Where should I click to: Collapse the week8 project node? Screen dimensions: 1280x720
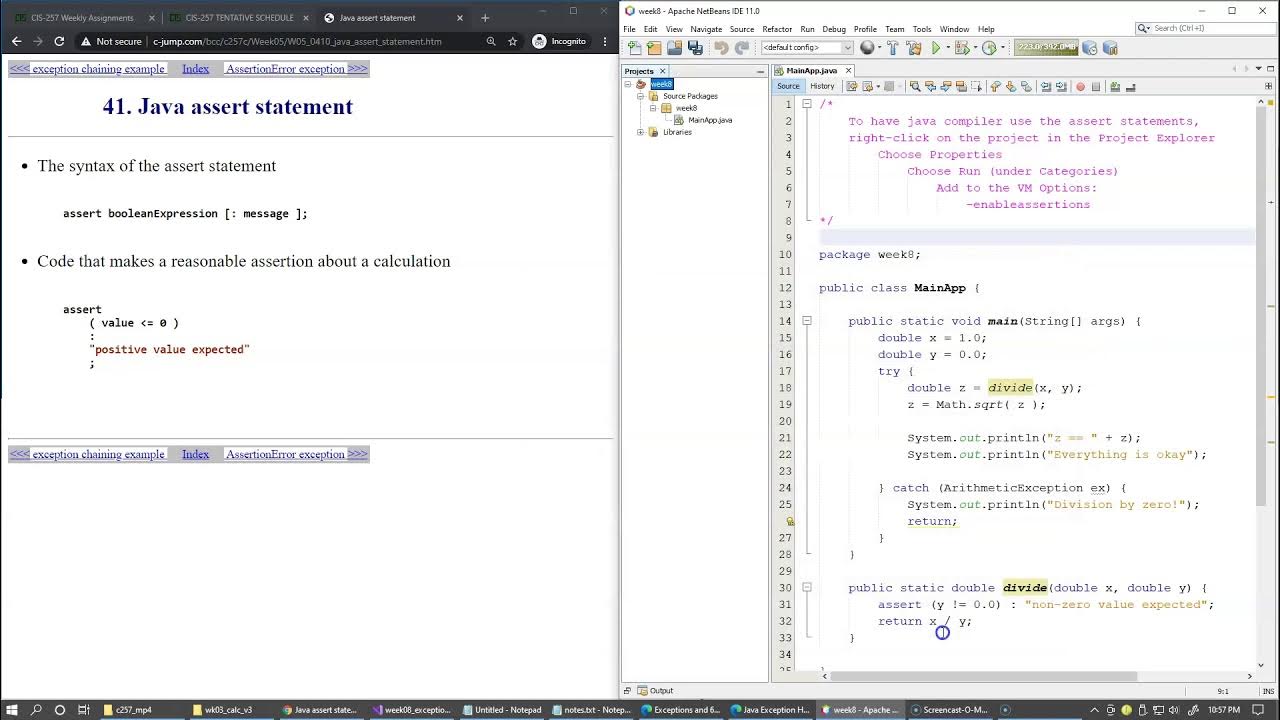pyautogui.click(x=629, y=84)
